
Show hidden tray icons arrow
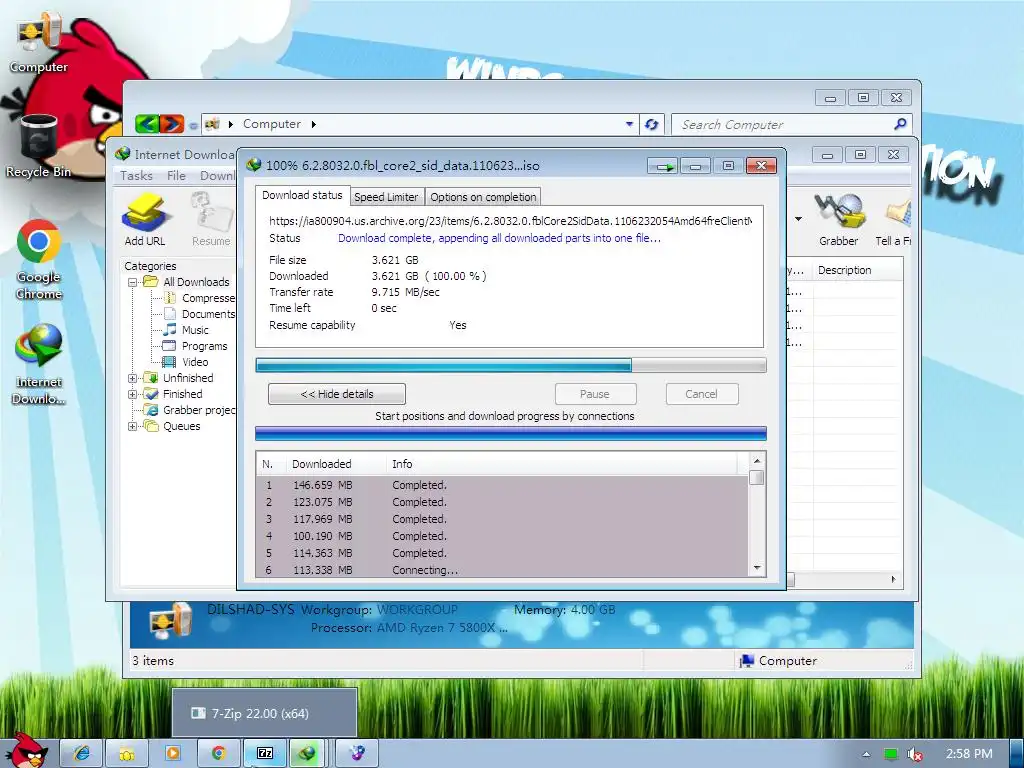pos(866,754)
